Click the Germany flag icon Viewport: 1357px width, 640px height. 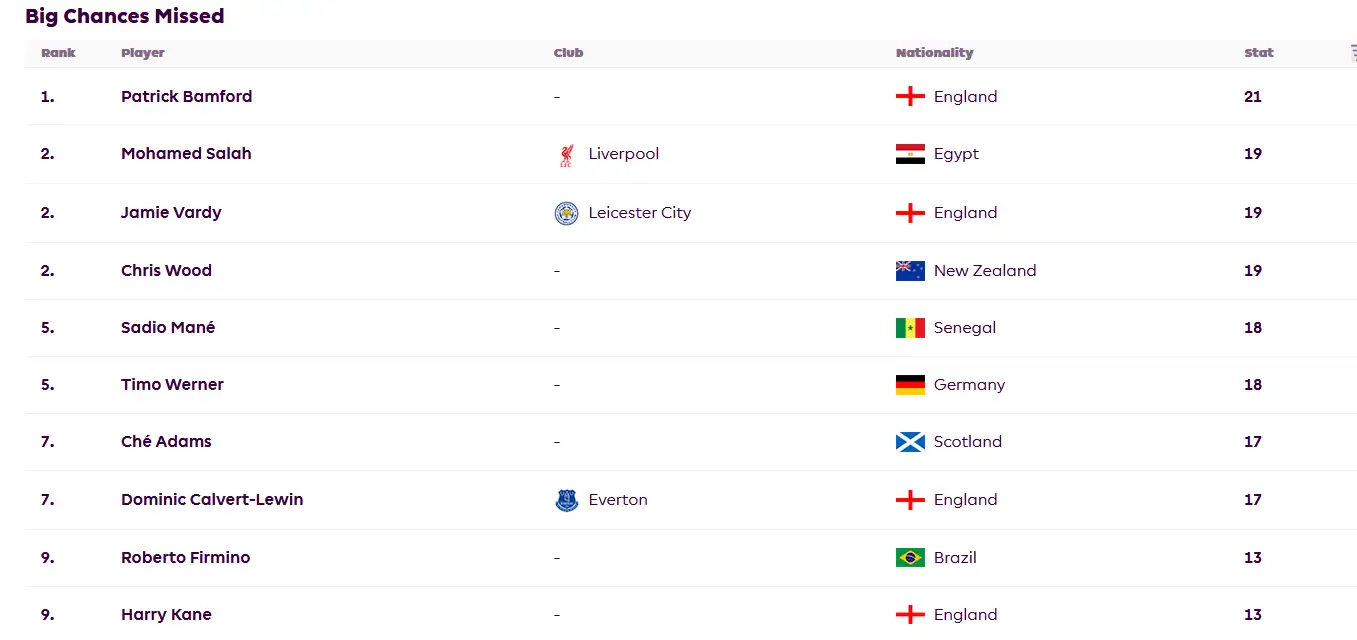pyautogui.click(x=910, y=385)
